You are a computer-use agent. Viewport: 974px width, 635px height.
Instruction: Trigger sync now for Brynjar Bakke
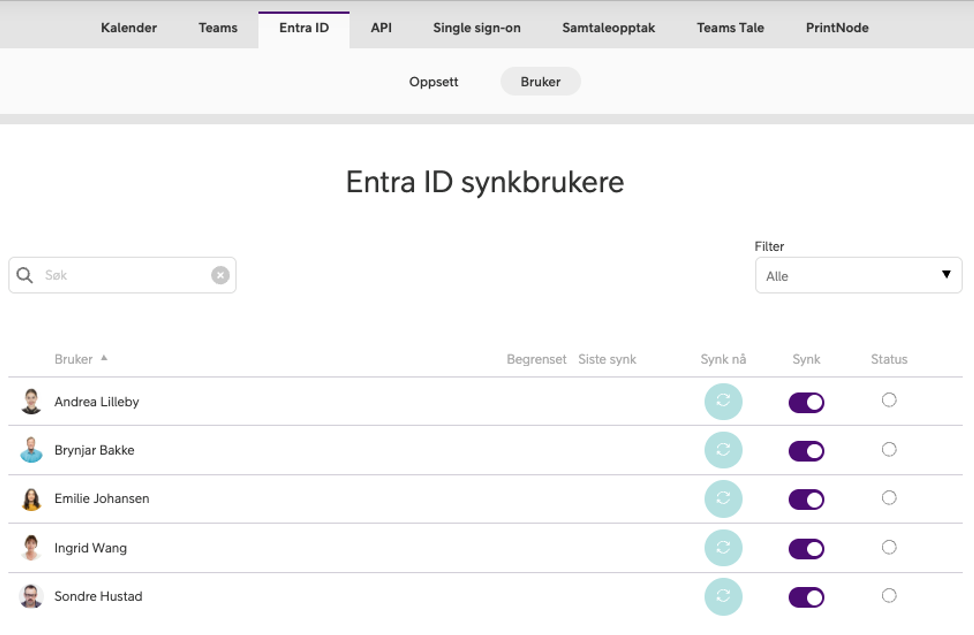723,450
